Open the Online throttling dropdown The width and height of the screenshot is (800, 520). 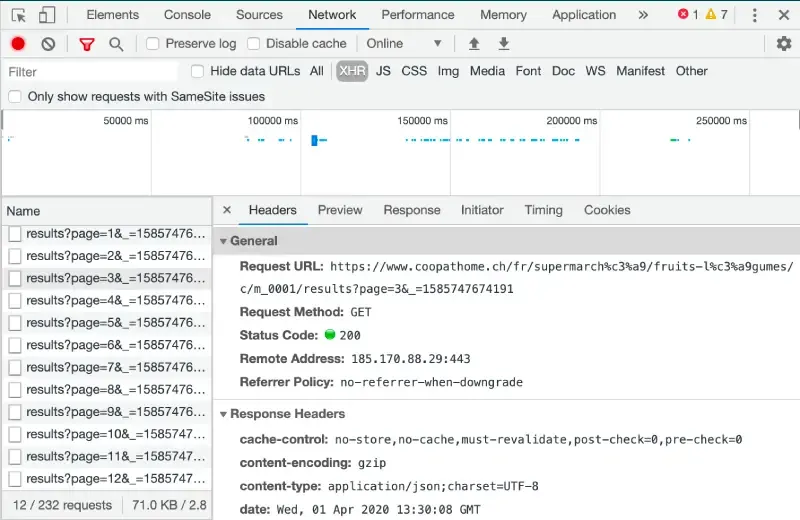[x=404, y=44]
